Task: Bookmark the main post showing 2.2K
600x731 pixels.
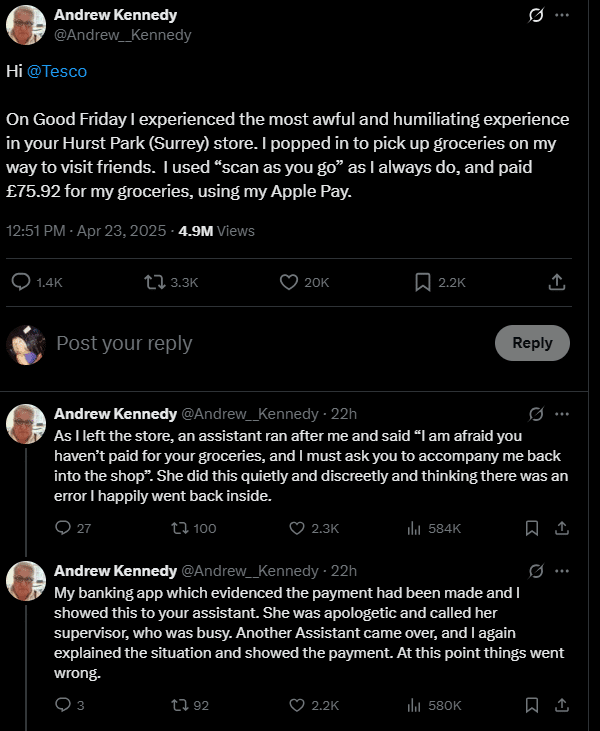Action: (440, 282)
